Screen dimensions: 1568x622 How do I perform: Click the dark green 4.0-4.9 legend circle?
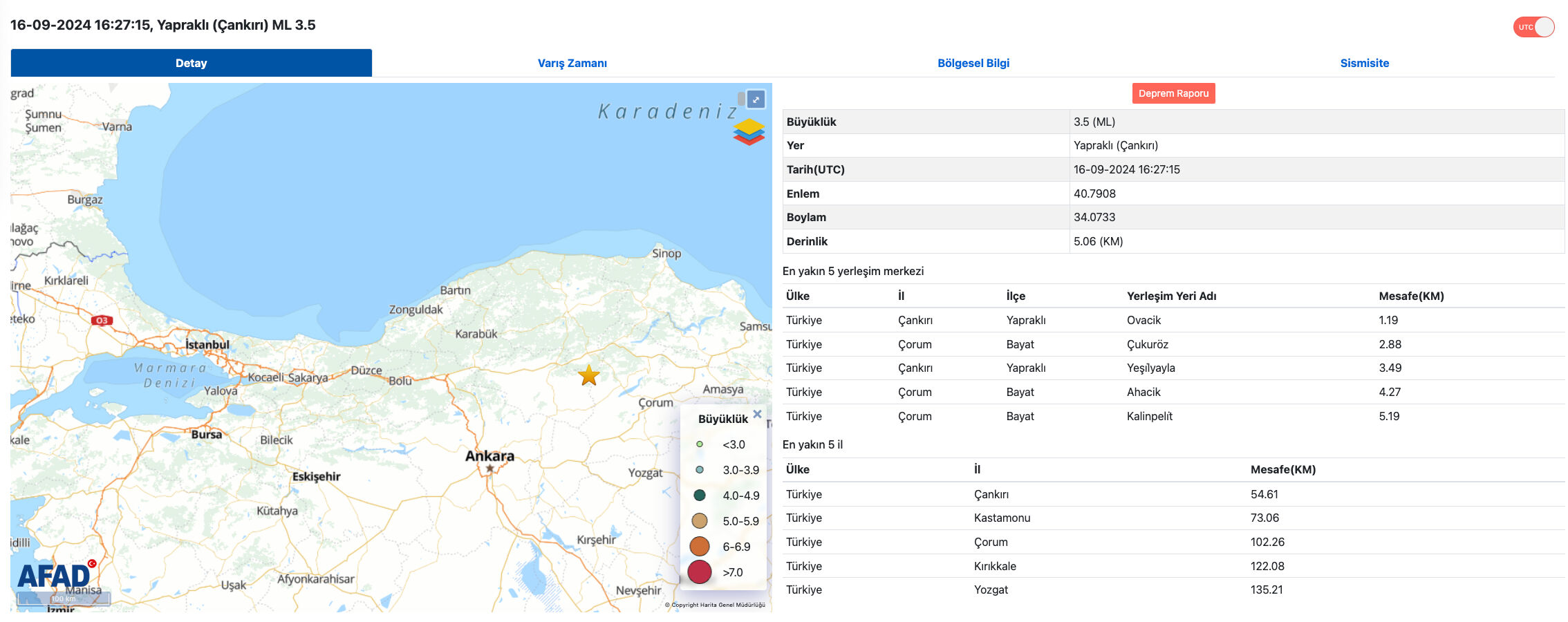700,496
